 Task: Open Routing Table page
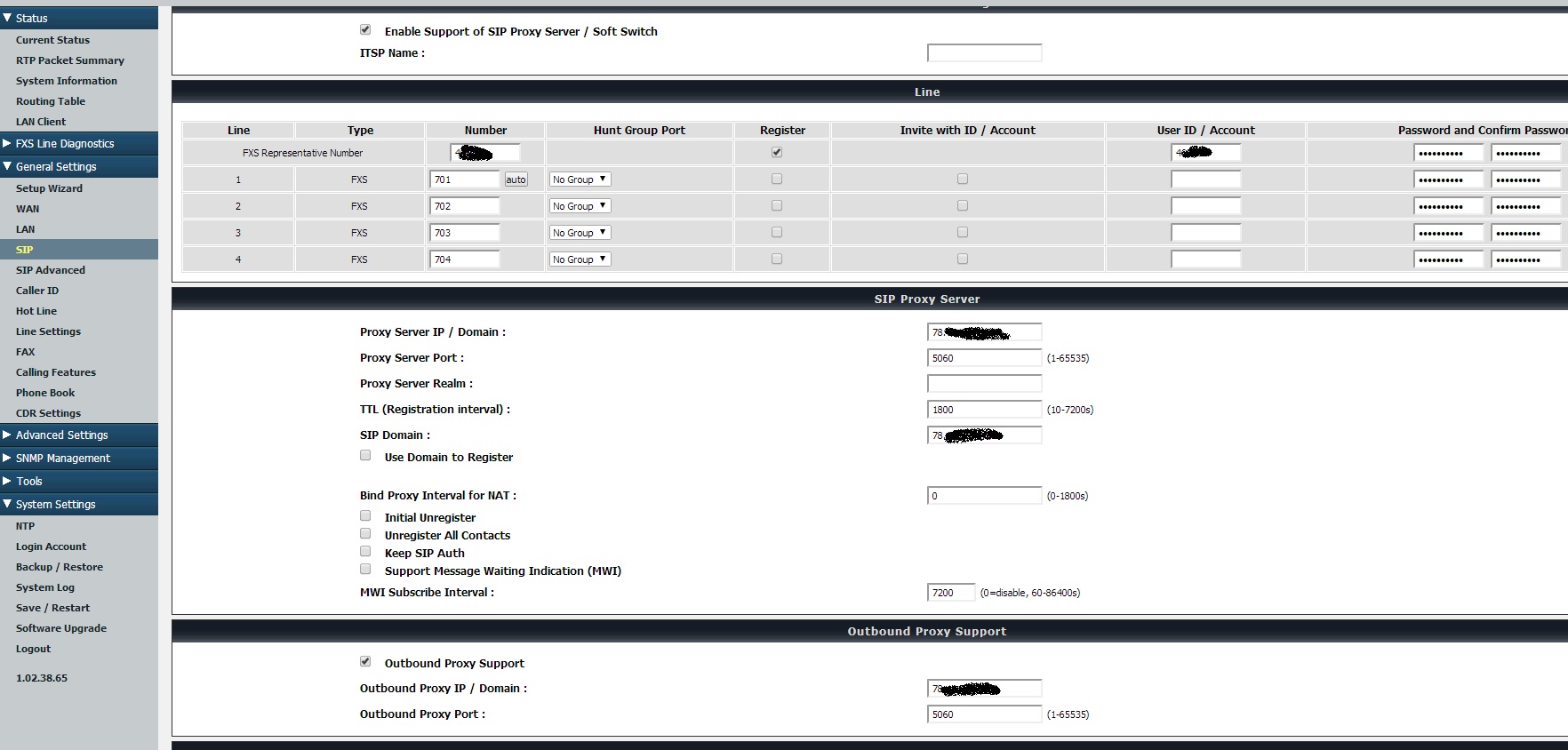[x=50, y=101]
